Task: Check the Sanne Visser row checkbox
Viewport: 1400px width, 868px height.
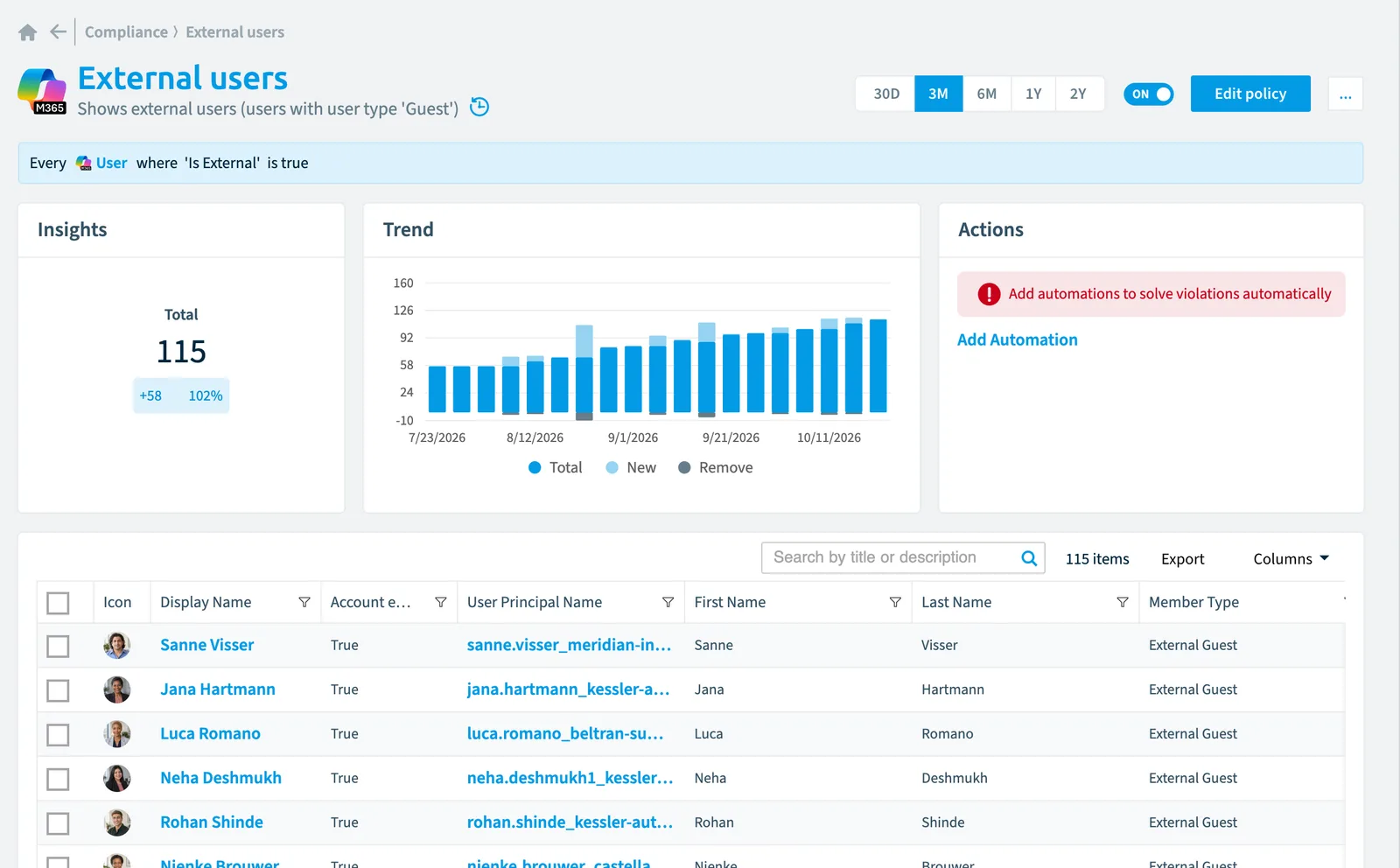Action: click(58, 646)
